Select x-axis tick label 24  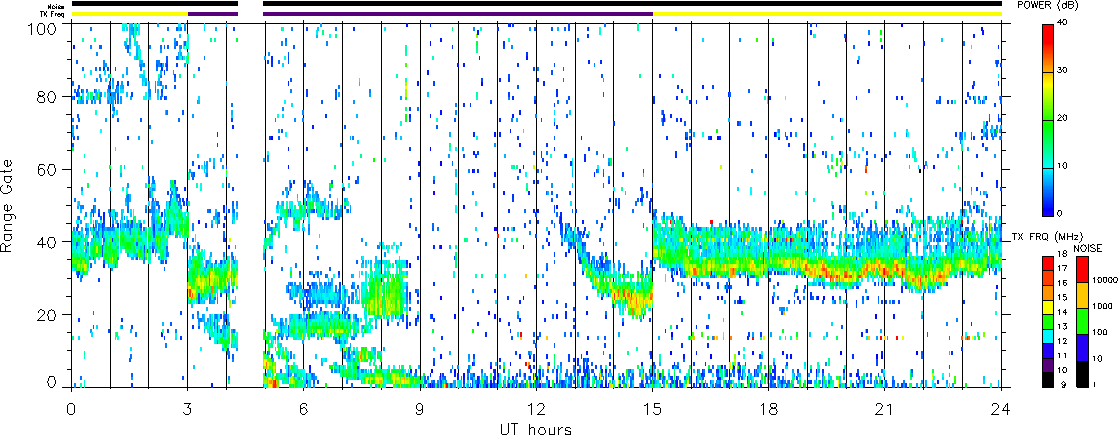point(1001,408)
